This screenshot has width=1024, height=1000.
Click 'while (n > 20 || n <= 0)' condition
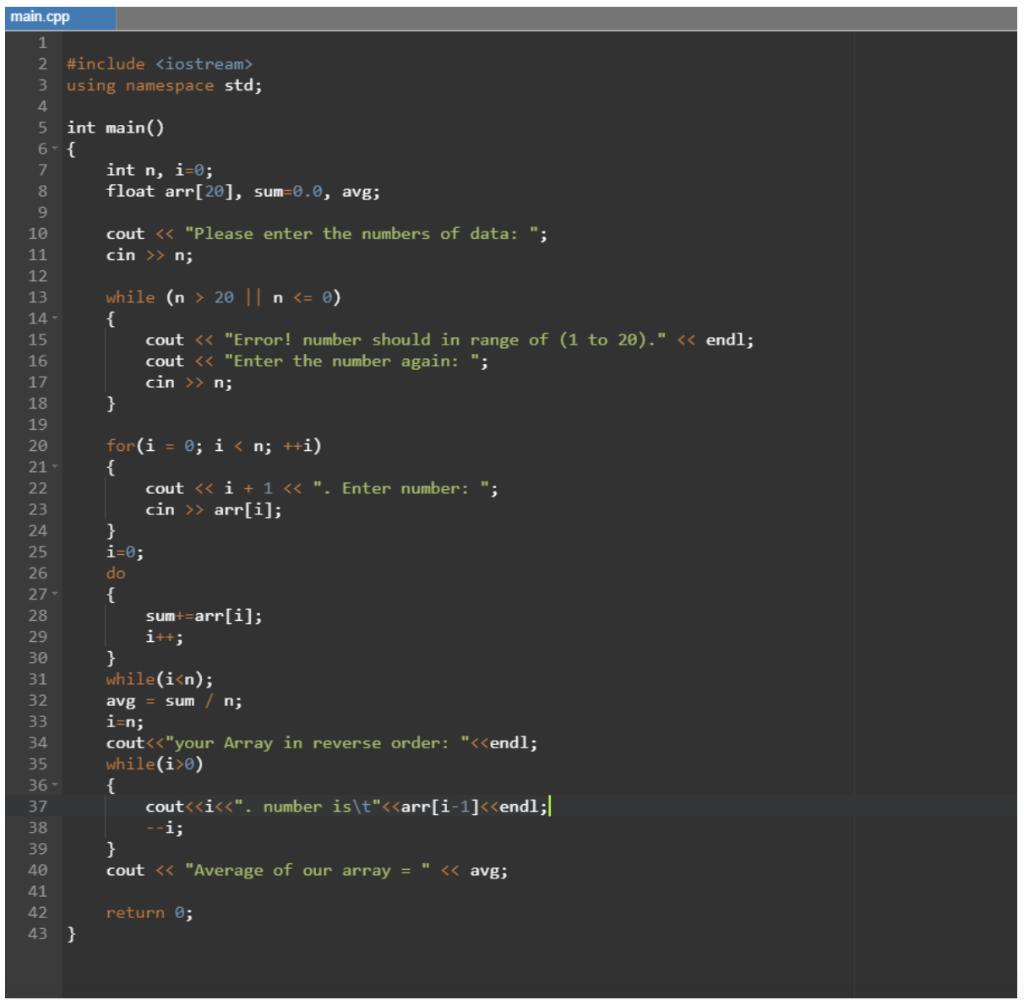223,298
